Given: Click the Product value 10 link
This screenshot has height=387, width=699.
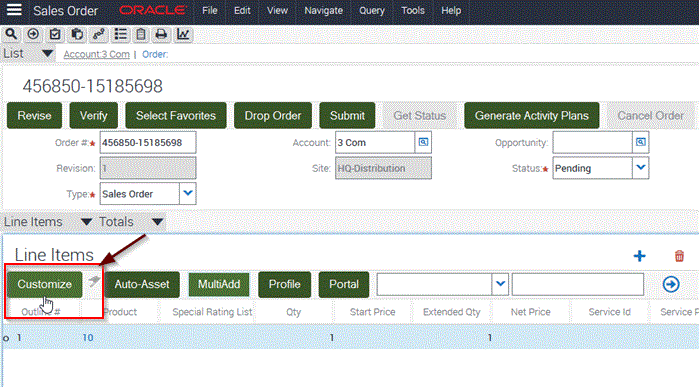Looking at the screenshot, I should (x=88, y=338).
